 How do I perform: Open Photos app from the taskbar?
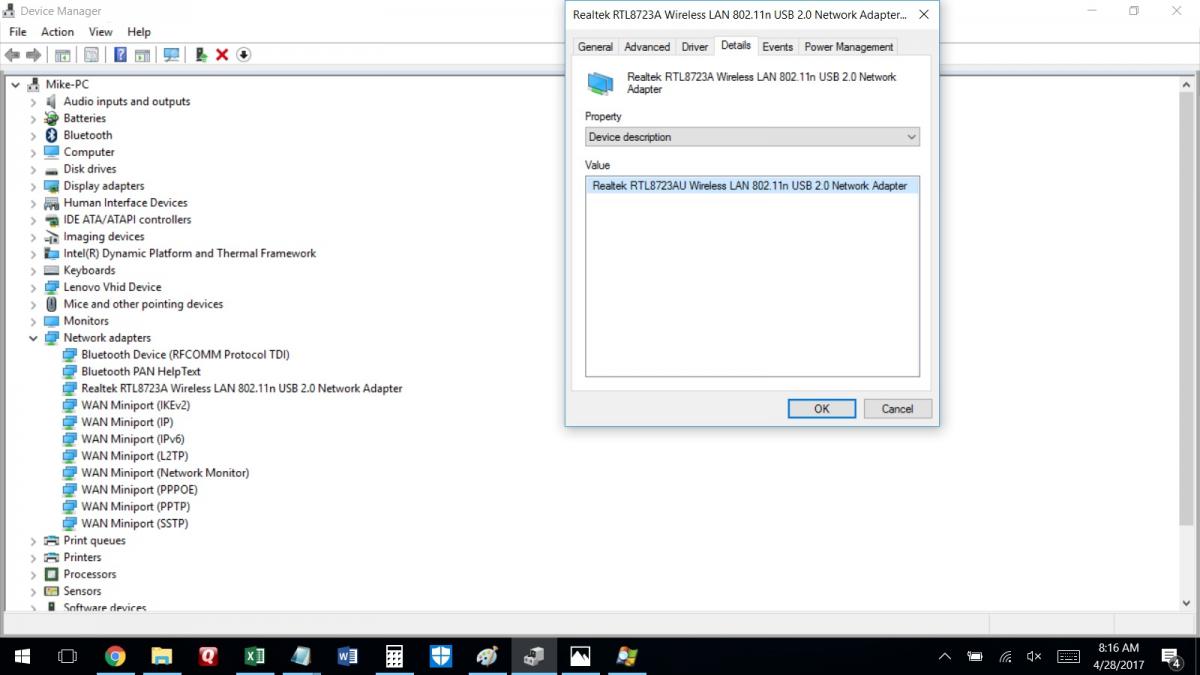point(580,656)
